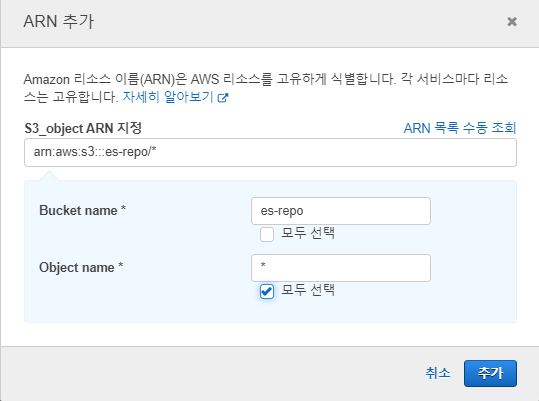Open the 자세히 알아보기 link
539x401 pixels.
click(x=168, y=97)
